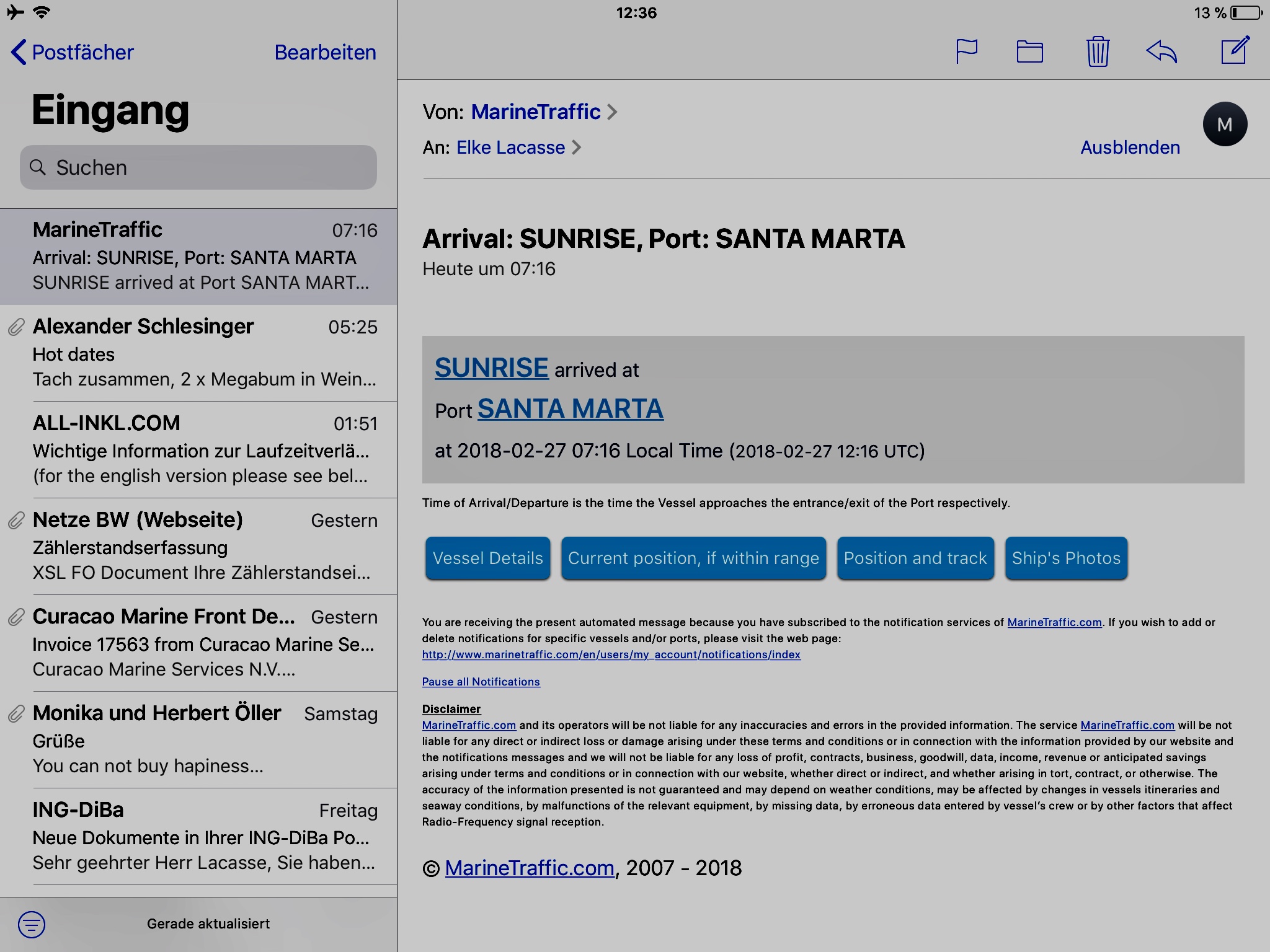Click the Vessel Details button
Screen dimensions: 1270x952
tap(487, 558)
